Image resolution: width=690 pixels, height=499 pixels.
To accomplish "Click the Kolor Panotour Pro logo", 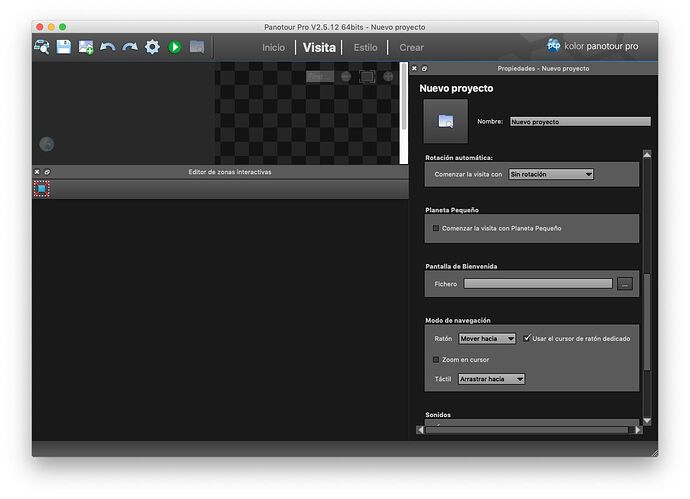I will (592, 46).
